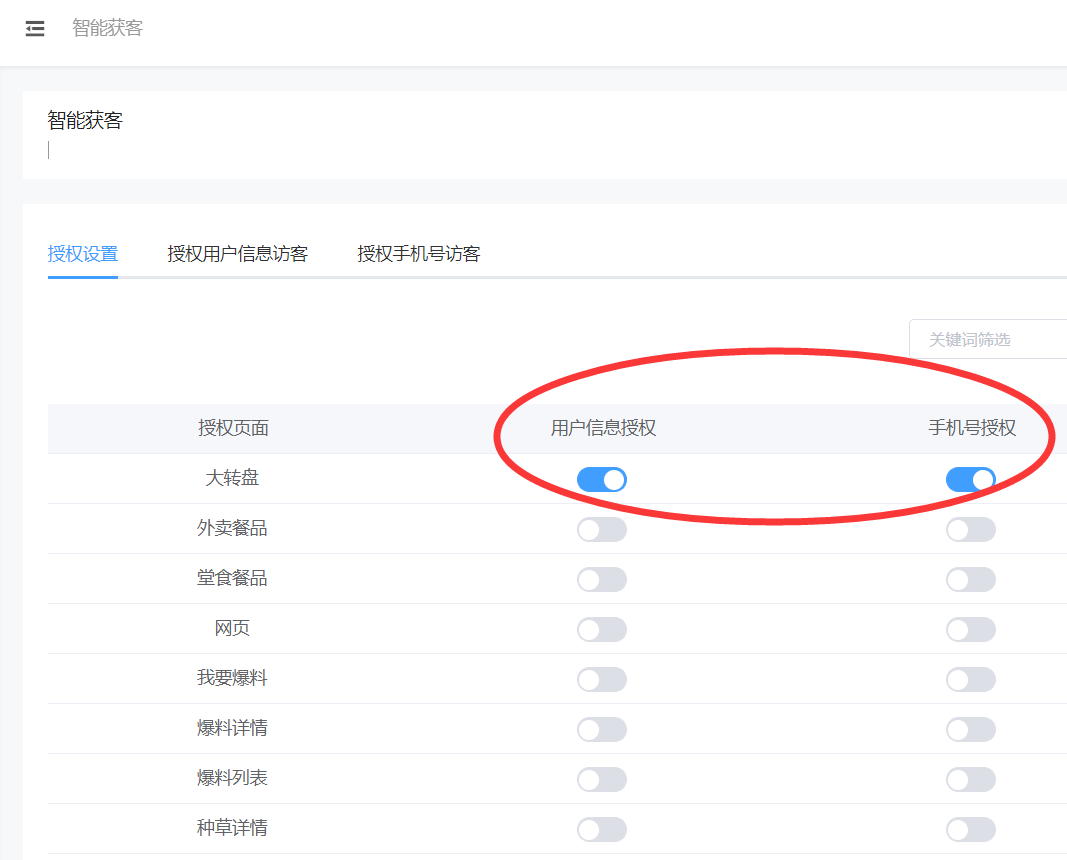Collapse sidebar with the hamburger menu icon

pyautogui.click(x=35, y=29)
